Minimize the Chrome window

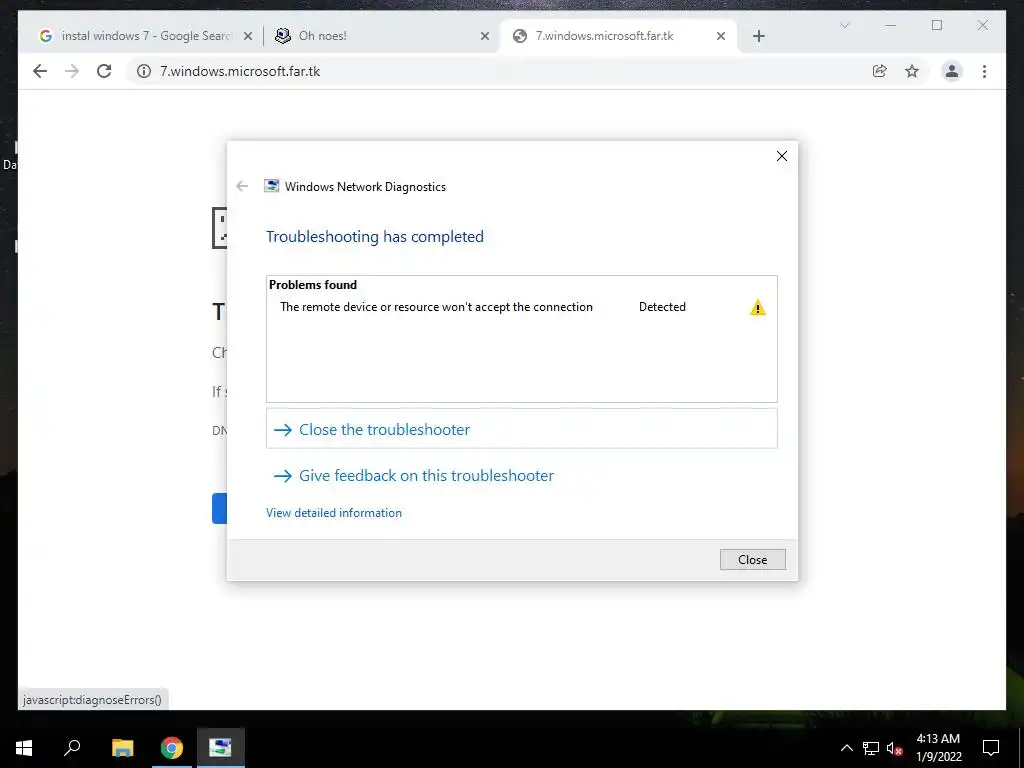[x=891, y=25]
